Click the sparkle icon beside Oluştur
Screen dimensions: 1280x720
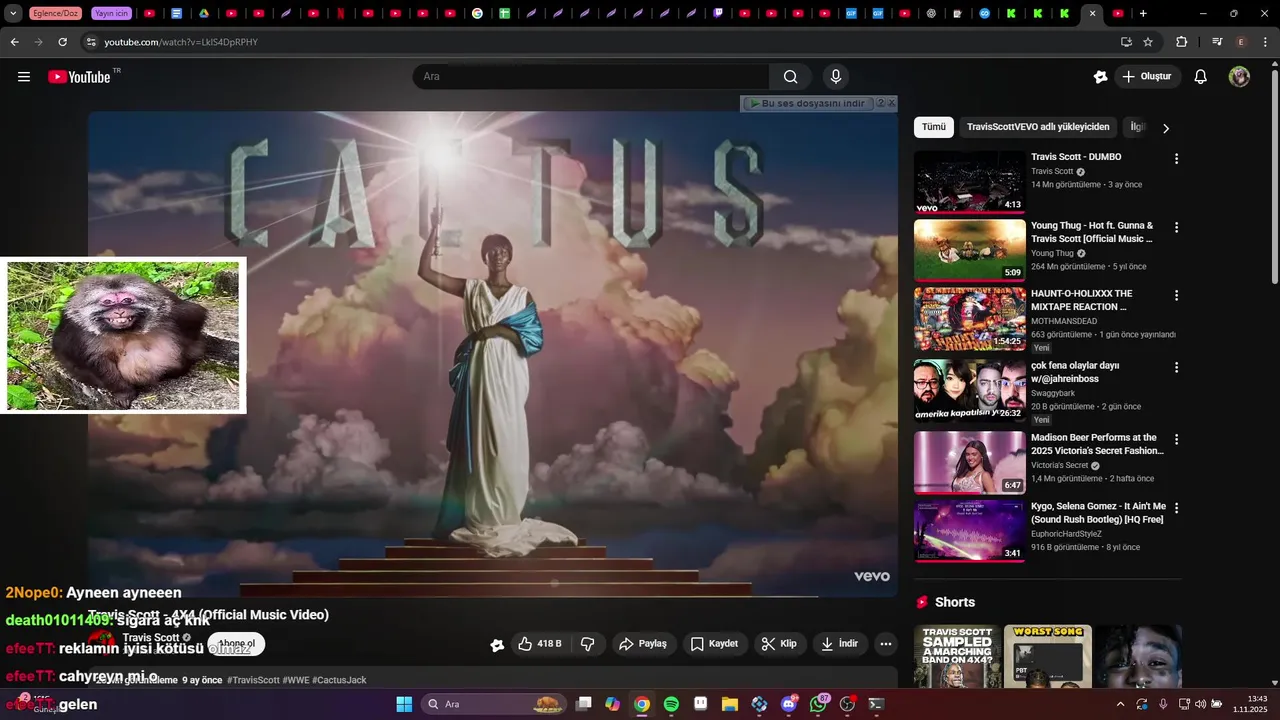[x=1100, y=77]
